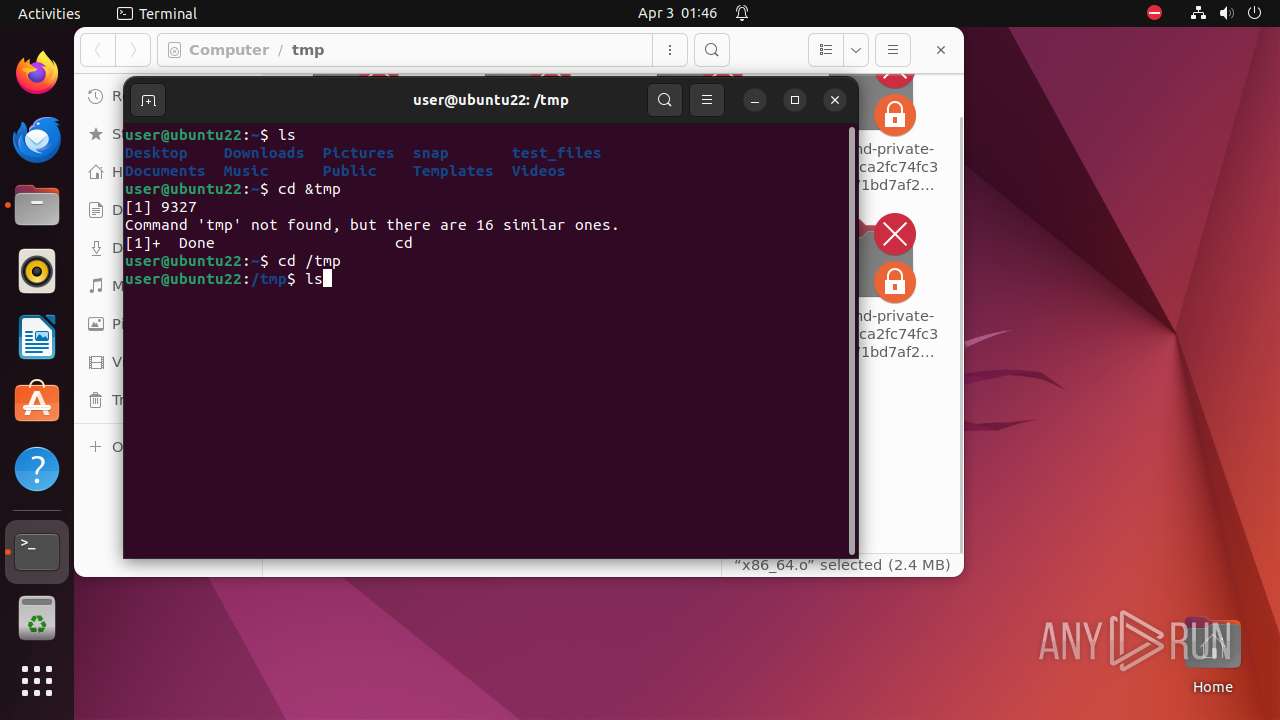Click terminal title 'user@ubuntu22: /tmp'
Viewport: 1280px width, 720px height.
tap(491, 100)
